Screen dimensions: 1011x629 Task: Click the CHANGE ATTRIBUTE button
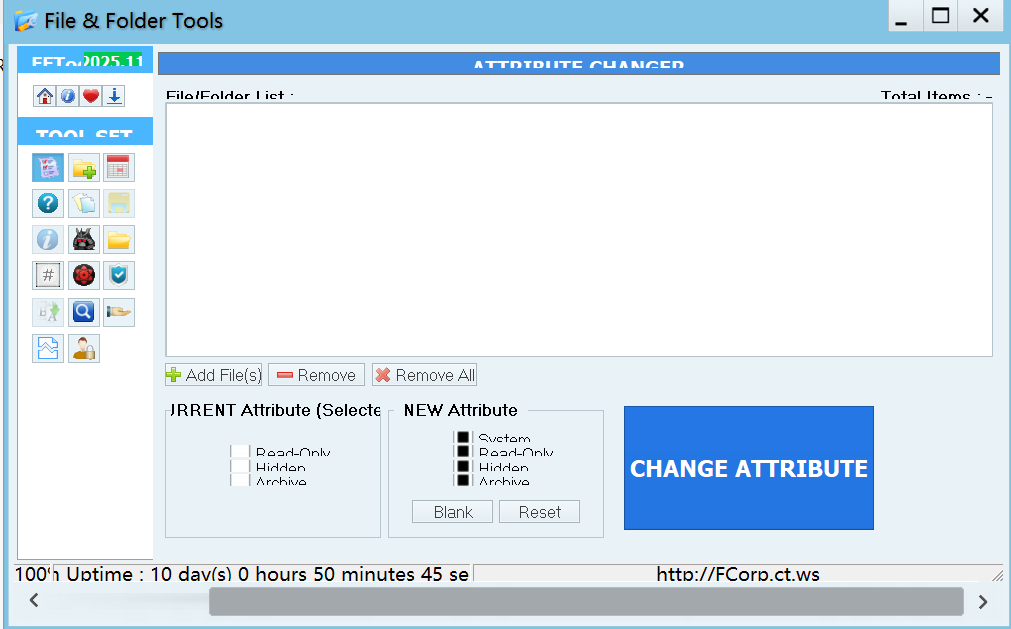(748, 468)
